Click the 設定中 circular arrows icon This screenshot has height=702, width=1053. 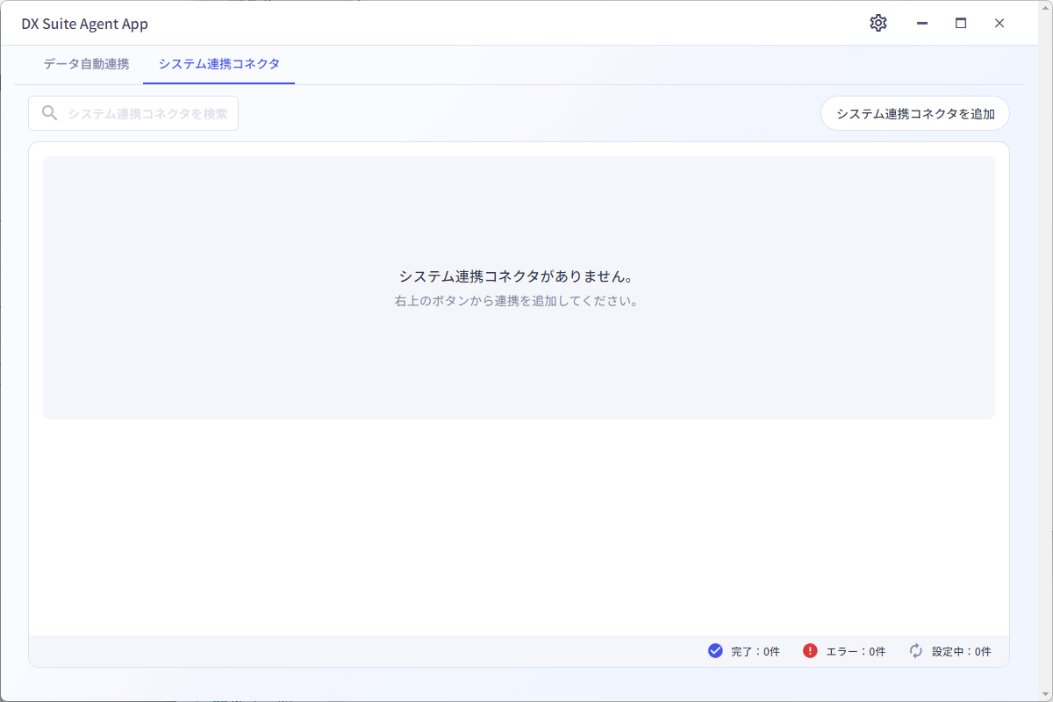(x=916, y=651)
